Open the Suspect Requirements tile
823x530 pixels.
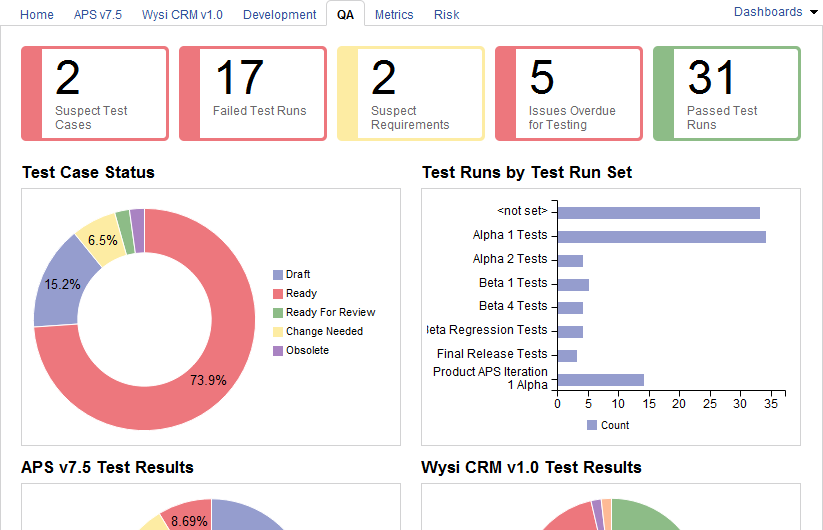point(411,93)
